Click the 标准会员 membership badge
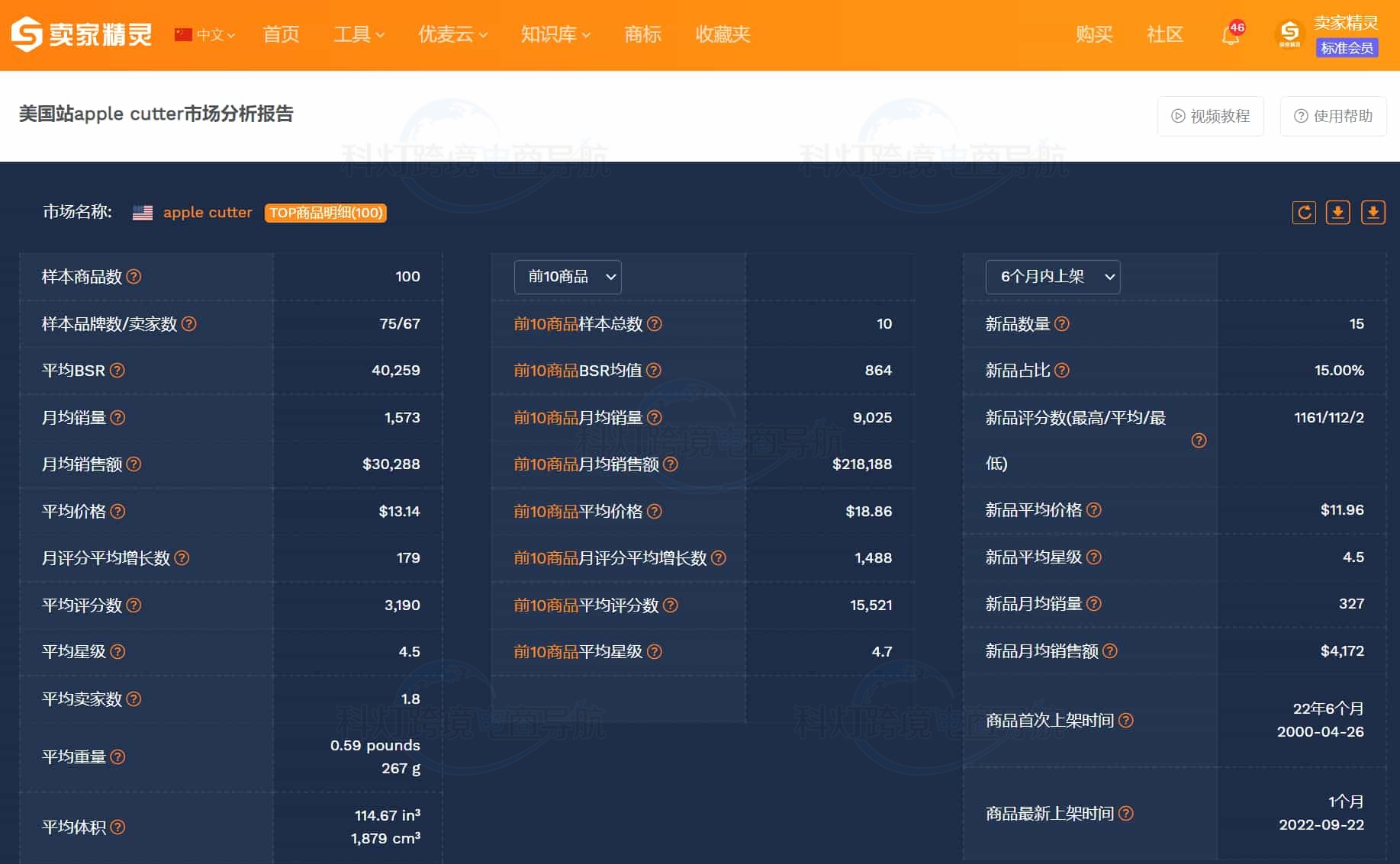The width and height of the screenshot is (1400, 864). point(1347,48)
